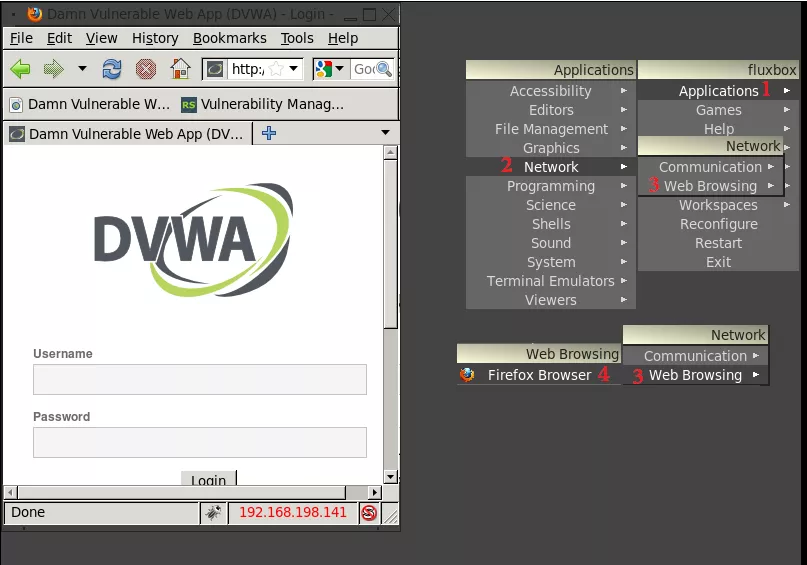
Task: Open Games in the fluxbox menu
Action: (x=718, y=110)
